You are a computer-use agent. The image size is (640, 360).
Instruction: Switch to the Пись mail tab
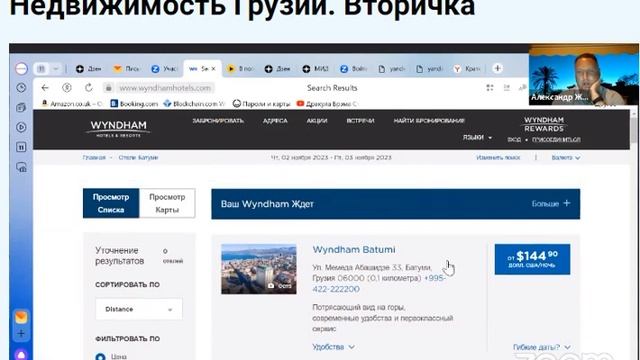point(127,69)
